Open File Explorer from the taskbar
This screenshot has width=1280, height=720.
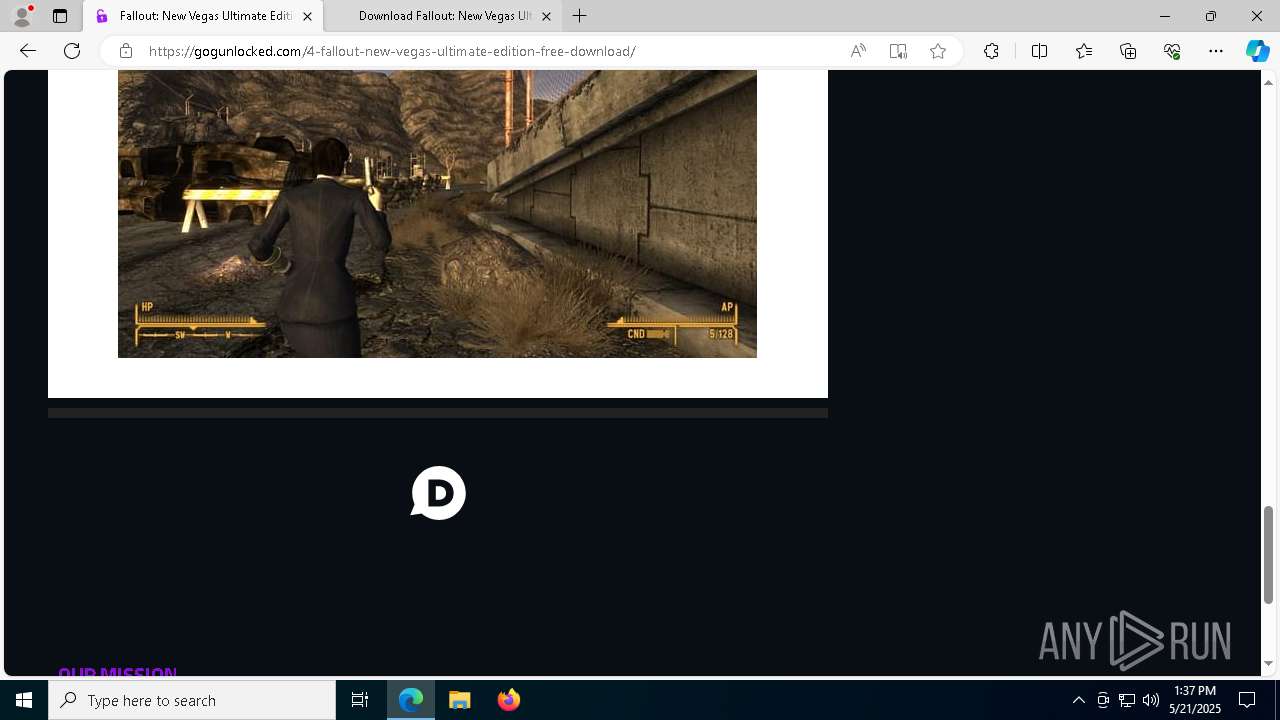tap(460, 700)
